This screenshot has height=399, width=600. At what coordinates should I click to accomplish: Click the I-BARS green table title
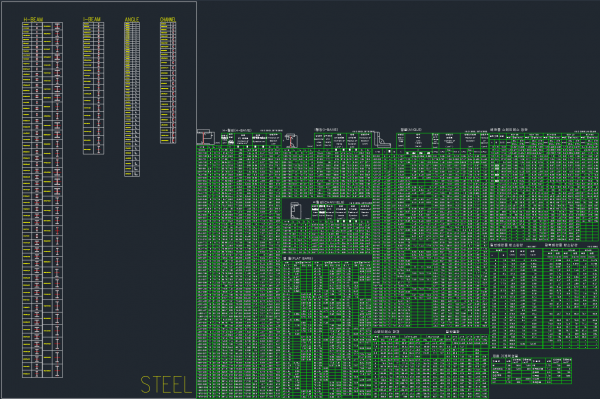pos(326,130)
